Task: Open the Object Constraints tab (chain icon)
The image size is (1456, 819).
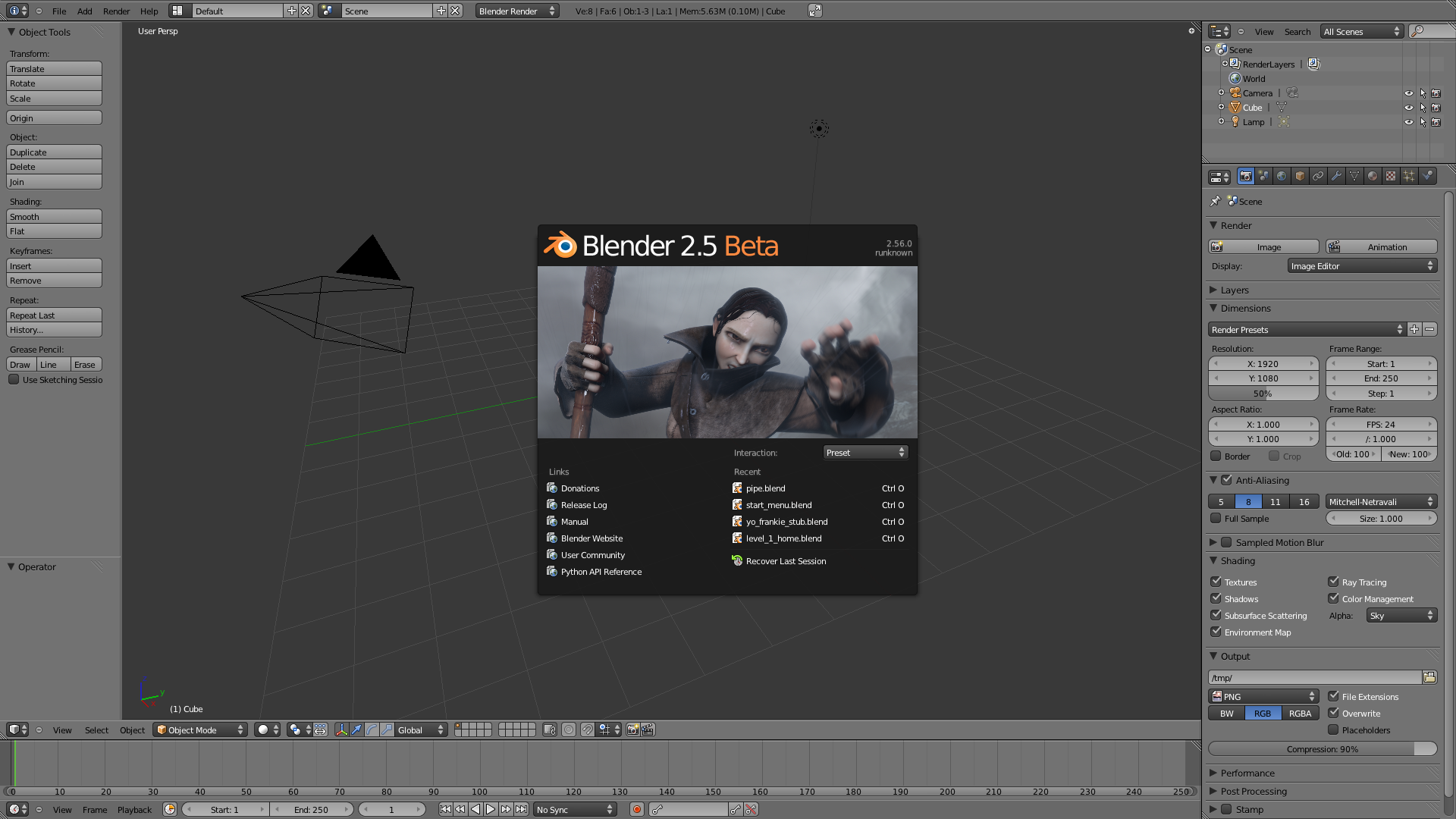Action: click(1318, 176)
